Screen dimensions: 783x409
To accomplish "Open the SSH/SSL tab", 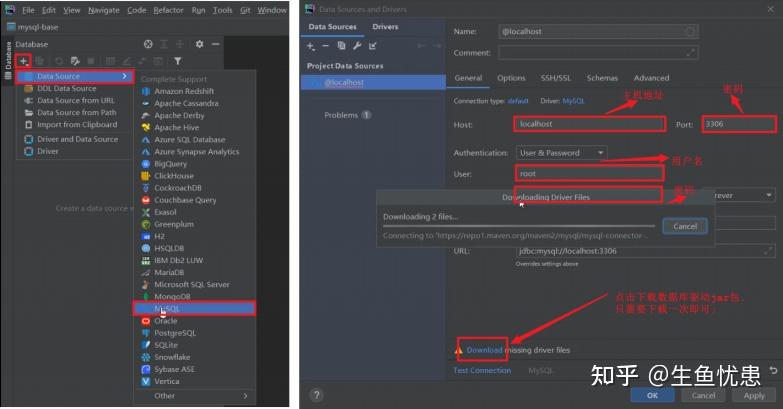I will [556, 78].
